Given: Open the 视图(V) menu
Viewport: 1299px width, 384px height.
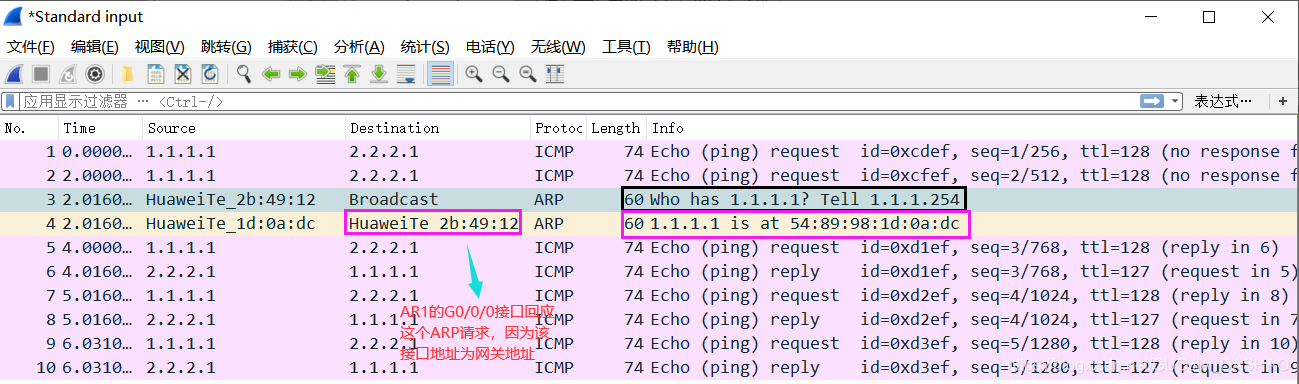Looking at the screenshot, I should point(159,47).
